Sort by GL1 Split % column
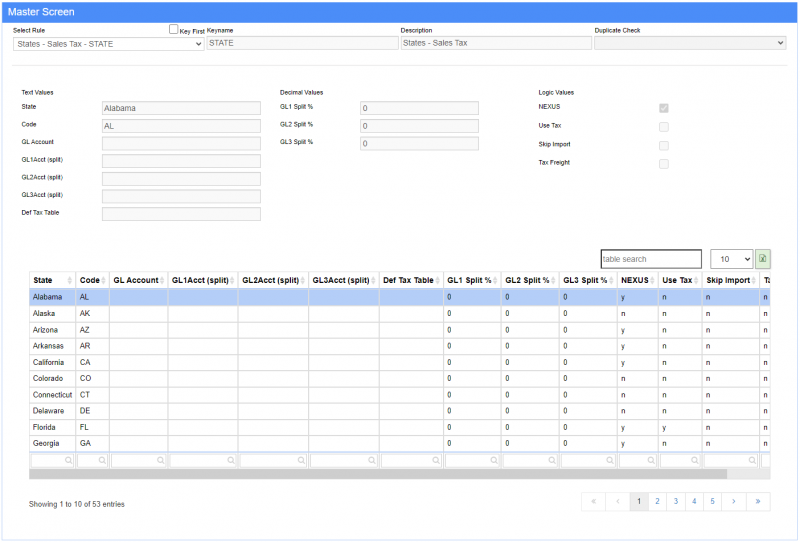 [x=472, y=281]
